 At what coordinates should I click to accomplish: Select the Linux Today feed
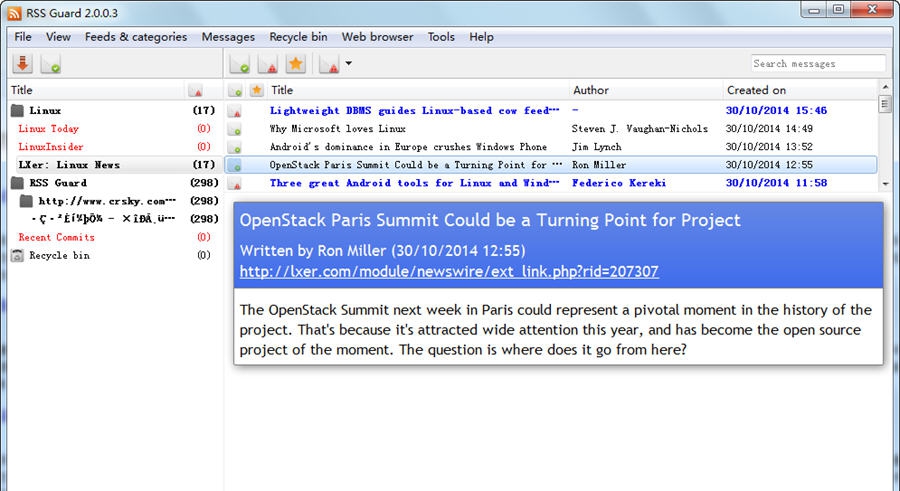point(48,129)
